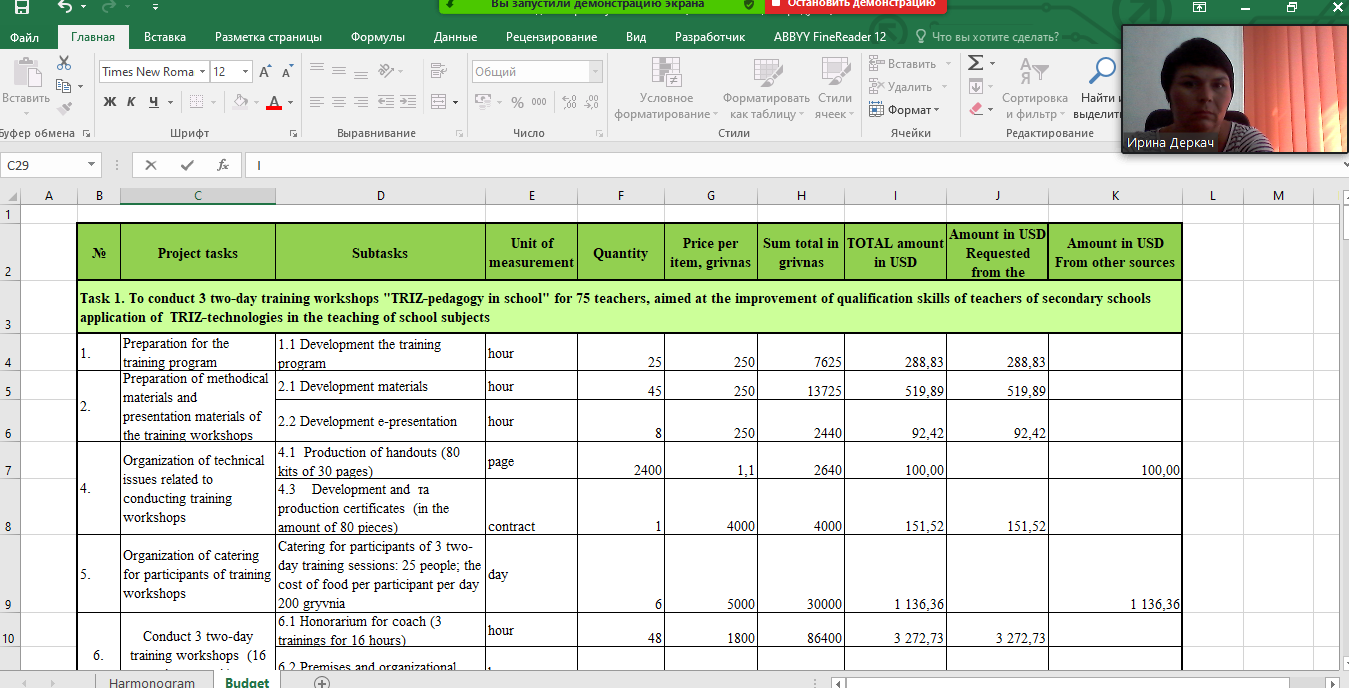
Task: Click the Insert Function fx icon
Action: tap(223, 165)
